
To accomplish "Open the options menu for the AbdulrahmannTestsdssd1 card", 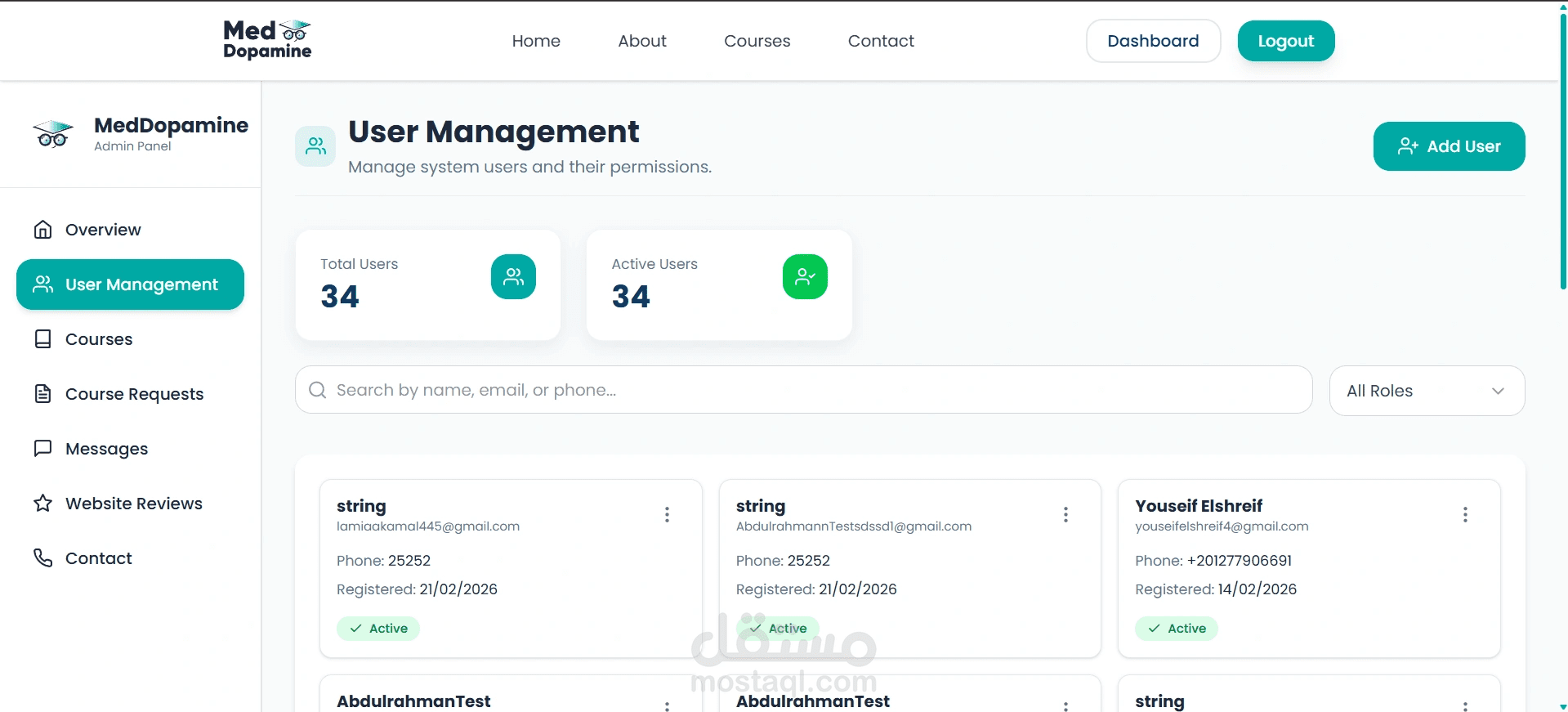I will (x=1065, y=514).
